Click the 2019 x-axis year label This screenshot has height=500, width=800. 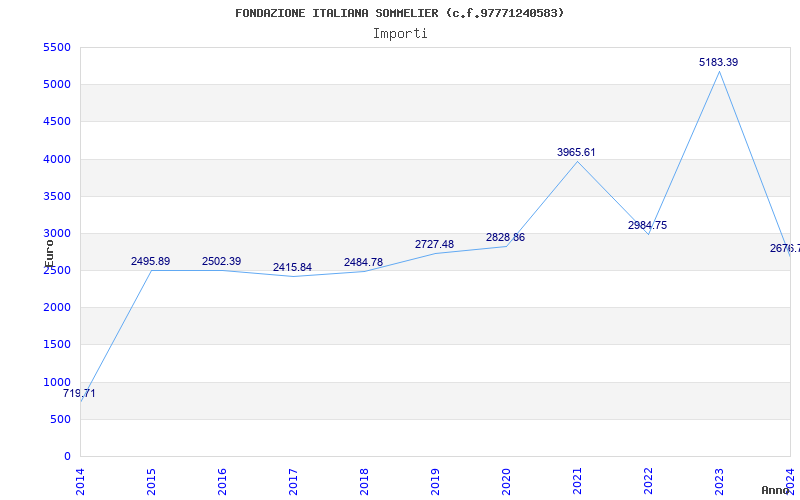(x=435, y=482)
